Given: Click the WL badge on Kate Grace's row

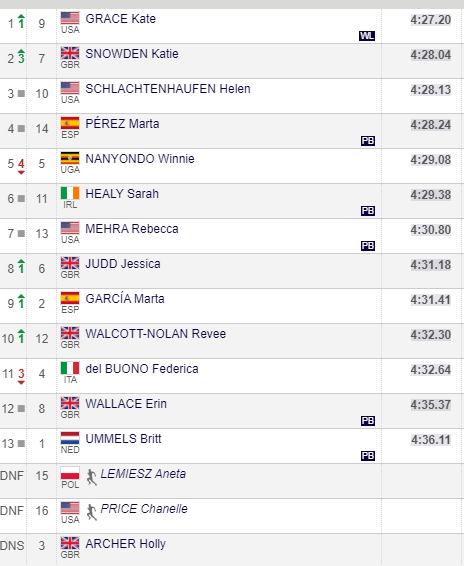Looking at the screenshot, I should click(x=367, y=36).
